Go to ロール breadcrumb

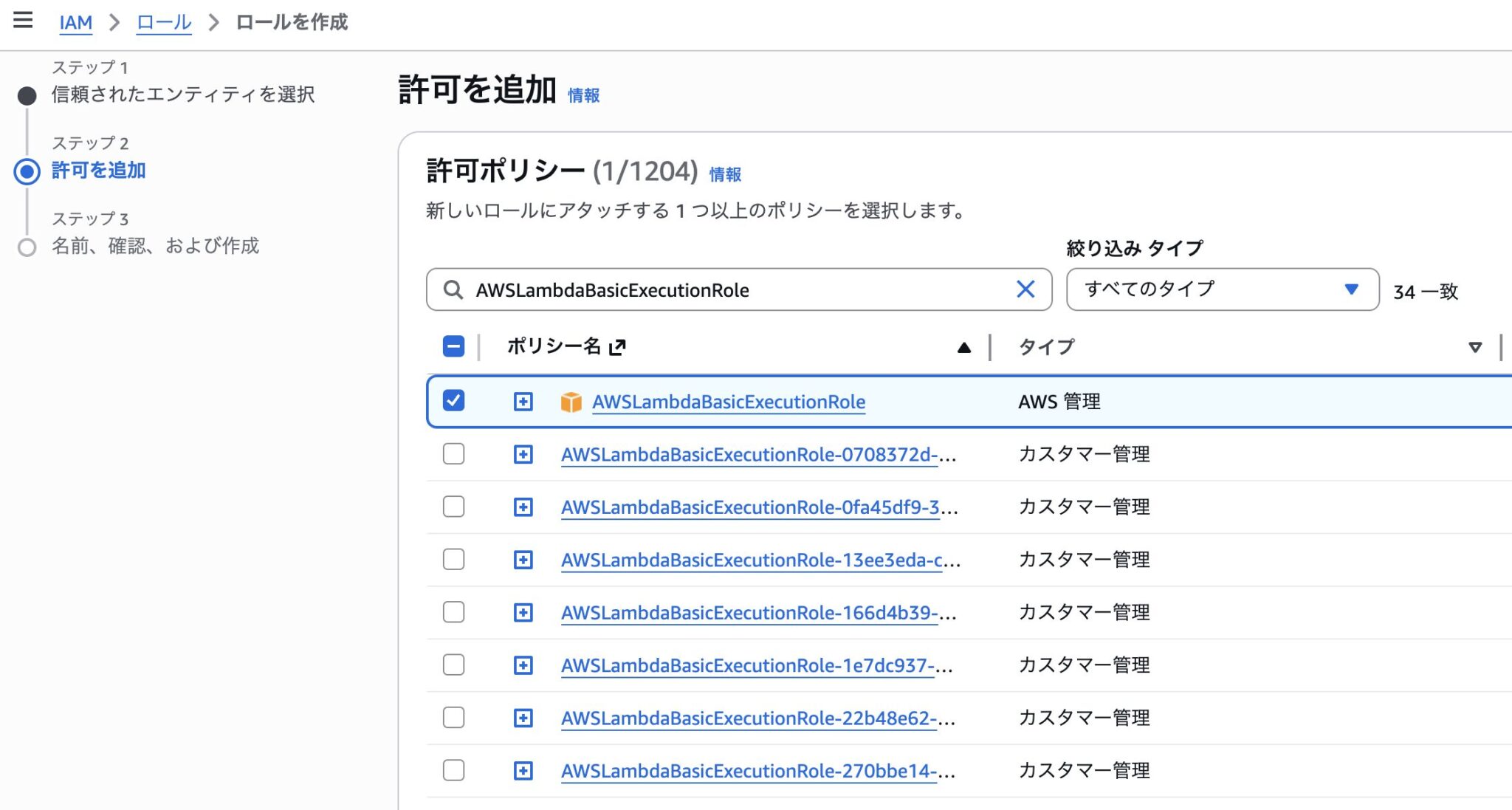164,22
